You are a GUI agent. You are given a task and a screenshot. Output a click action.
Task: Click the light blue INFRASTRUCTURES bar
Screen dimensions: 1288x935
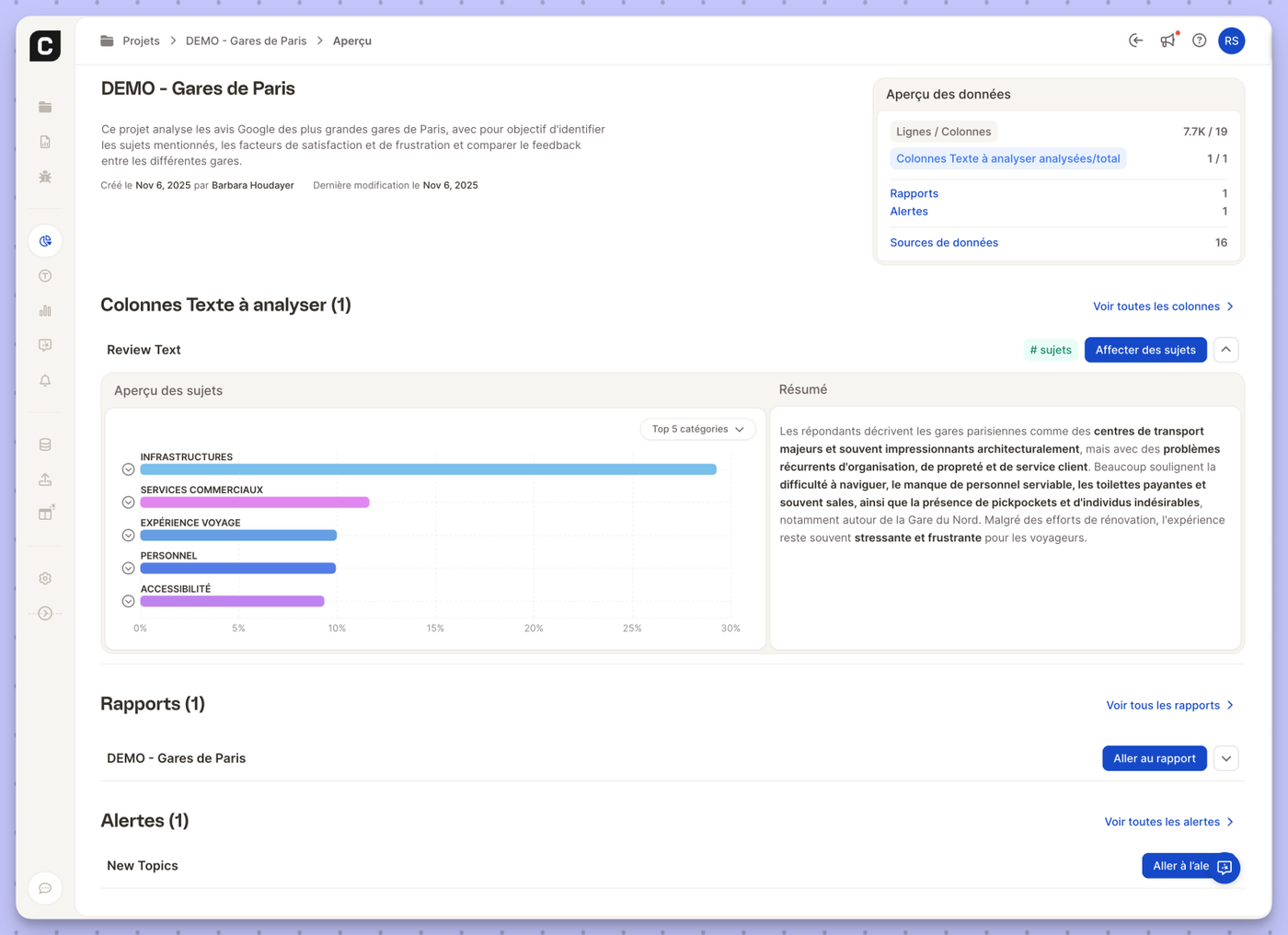pyautogui.click(x=428, y=469)
